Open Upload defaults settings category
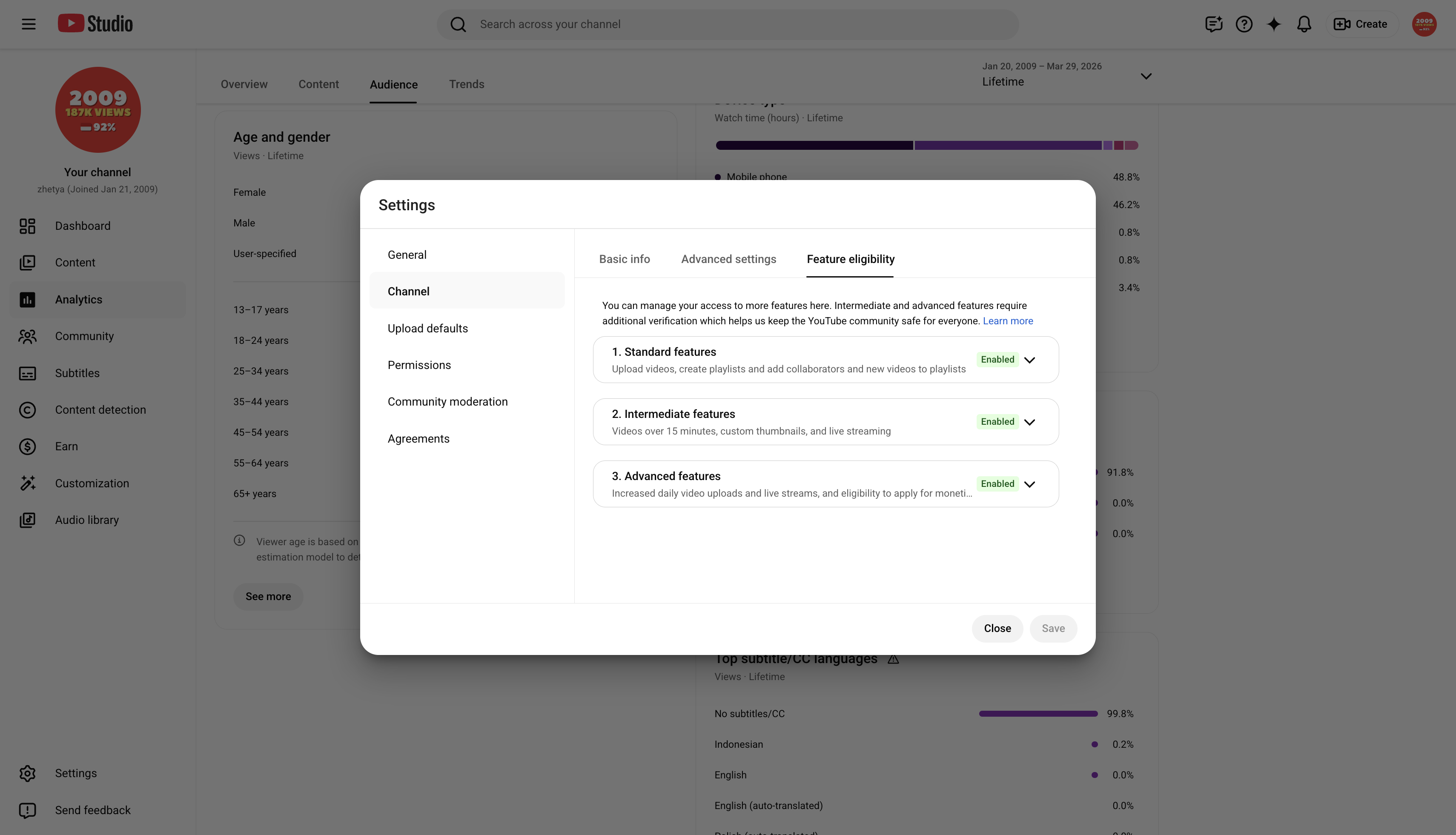The image size is (1456, 835). click(x=467, y=329)
